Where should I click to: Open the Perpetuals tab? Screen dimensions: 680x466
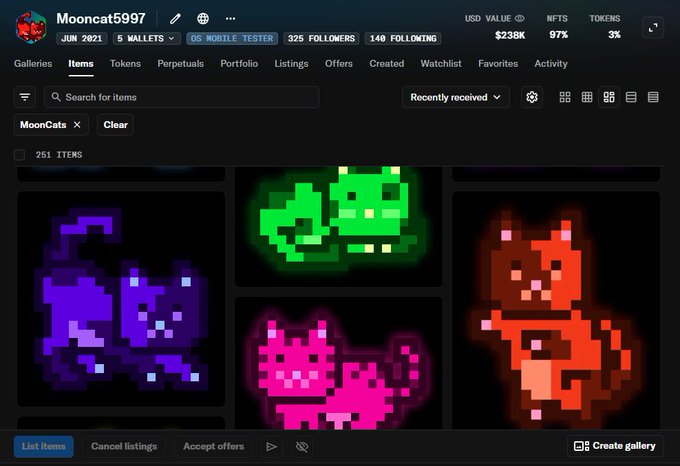click(x=180, y=64)
